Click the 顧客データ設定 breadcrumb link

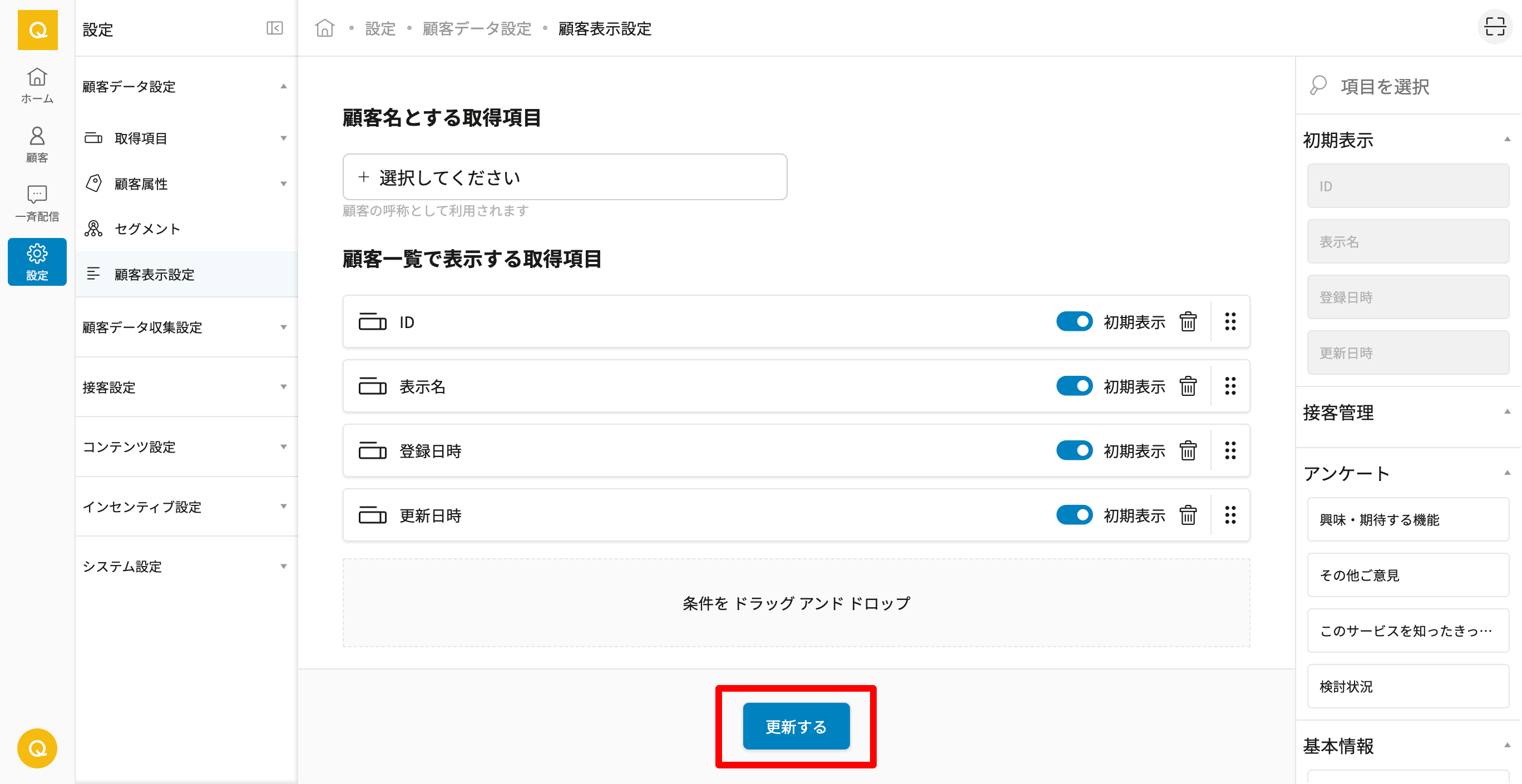(x=477, y=28)
